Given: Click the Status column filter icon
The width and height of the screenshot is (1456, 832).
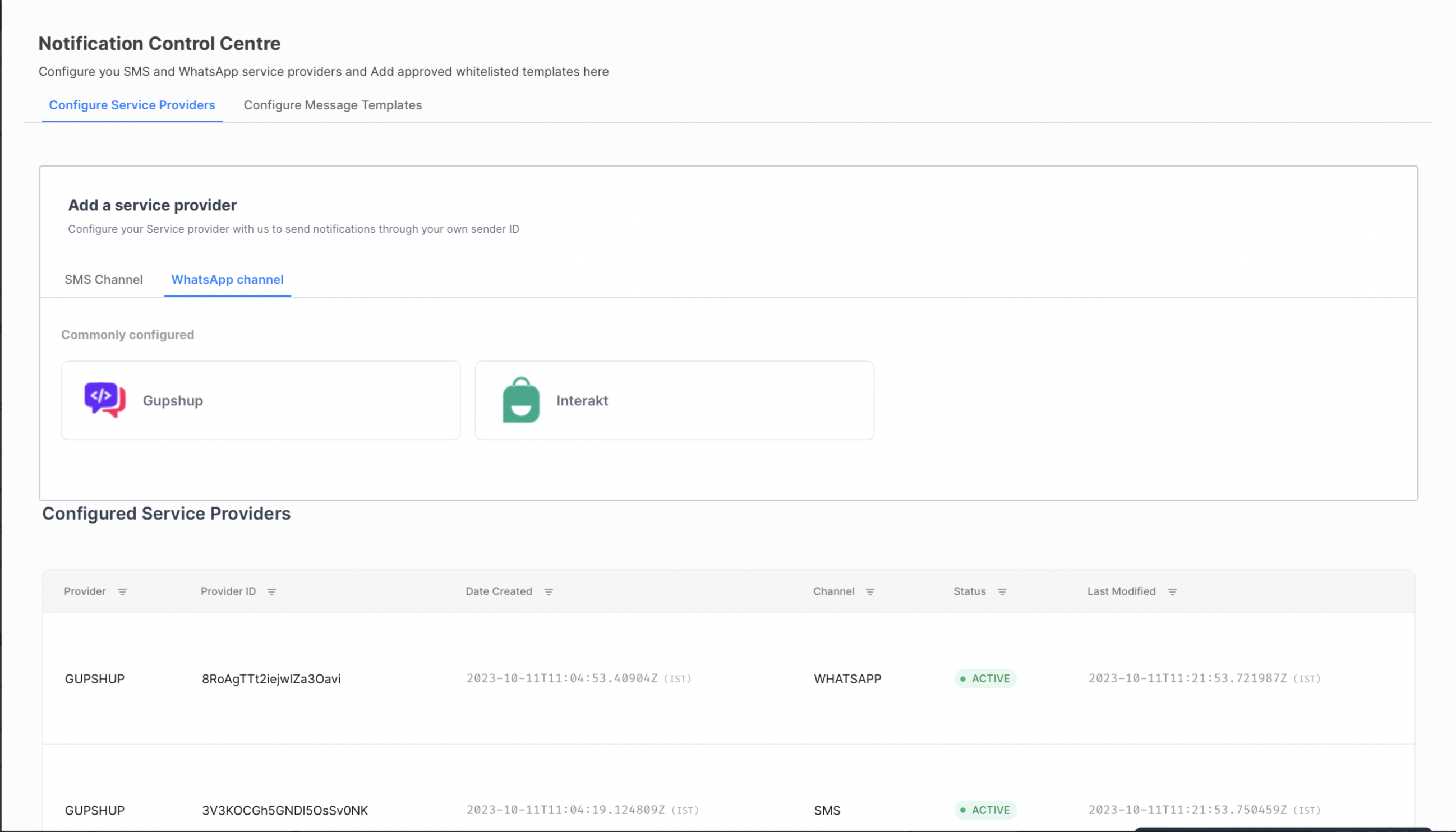Looking at the screenshot, I should pyautogui.click(x=1002, y=592).
